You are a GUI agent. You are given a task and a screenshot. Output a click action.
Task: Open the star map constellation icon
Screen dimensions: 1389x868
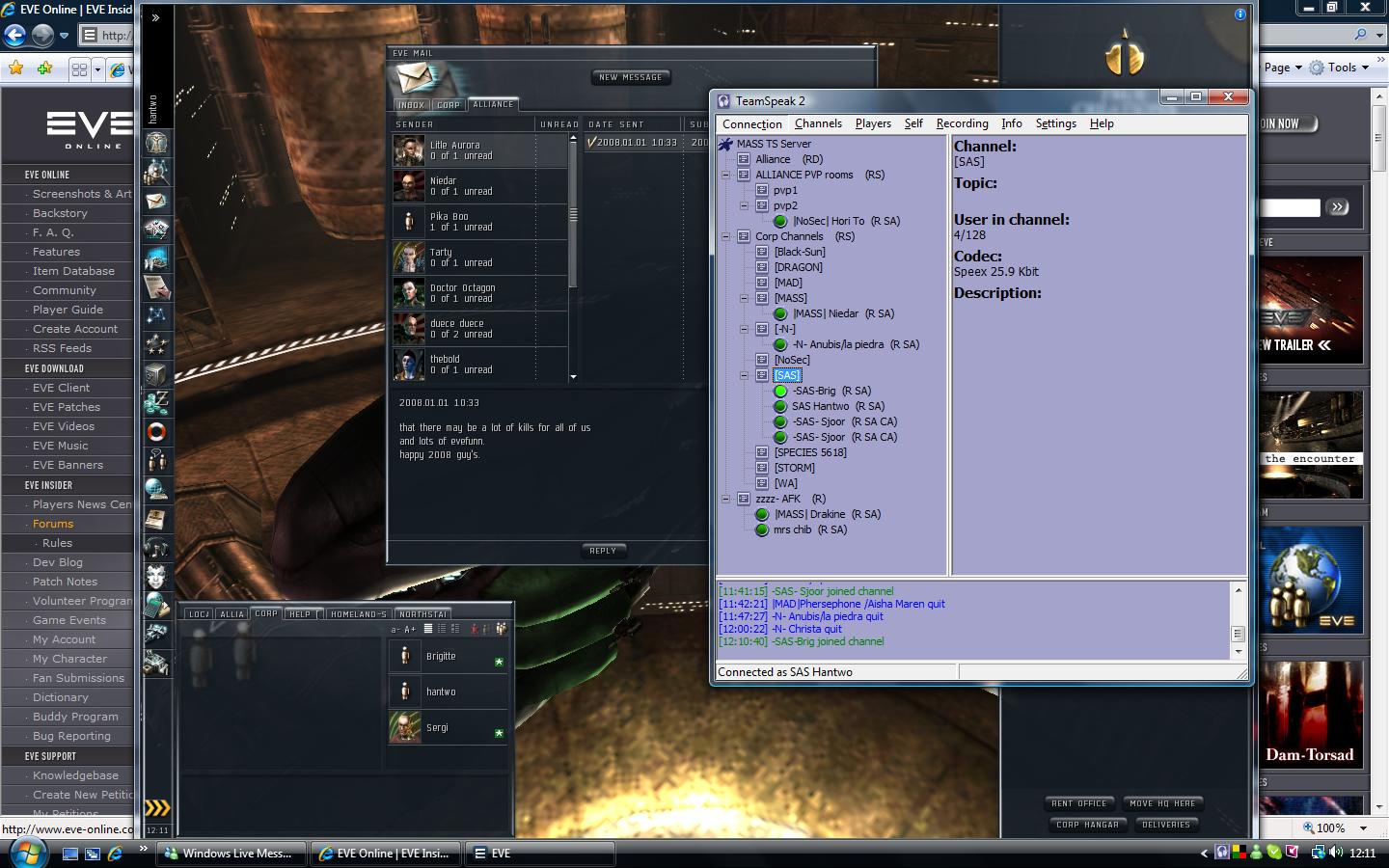pyautogui.click(x=157, y=315)
